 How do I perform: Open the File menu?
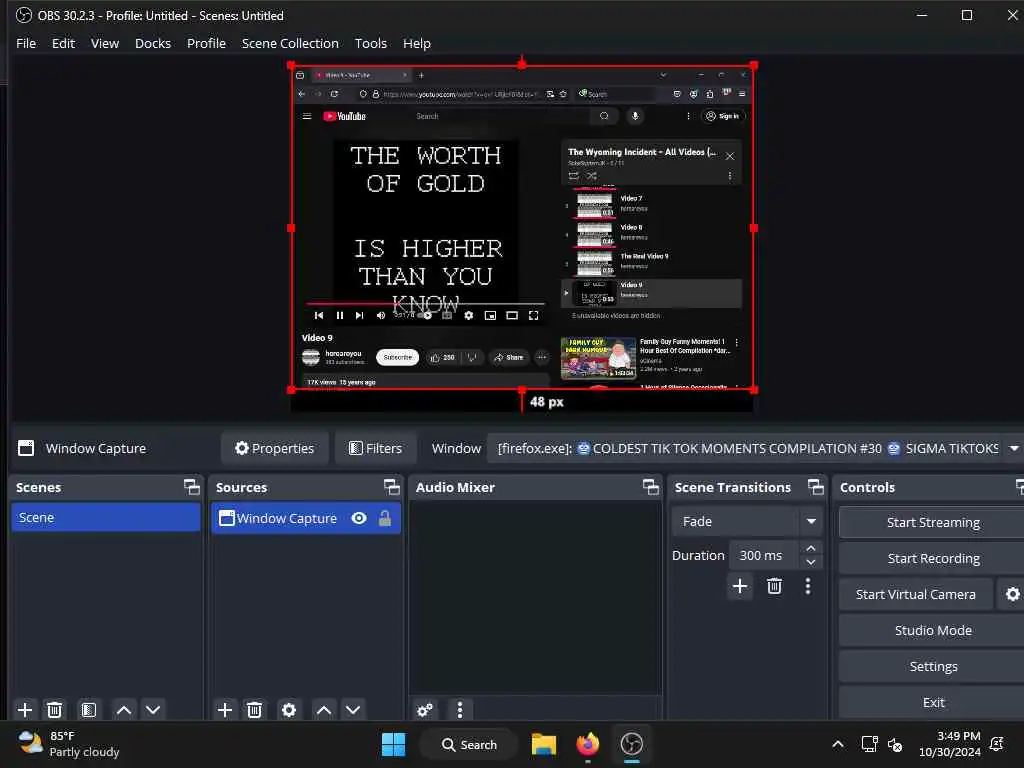[x=26, y=43]
